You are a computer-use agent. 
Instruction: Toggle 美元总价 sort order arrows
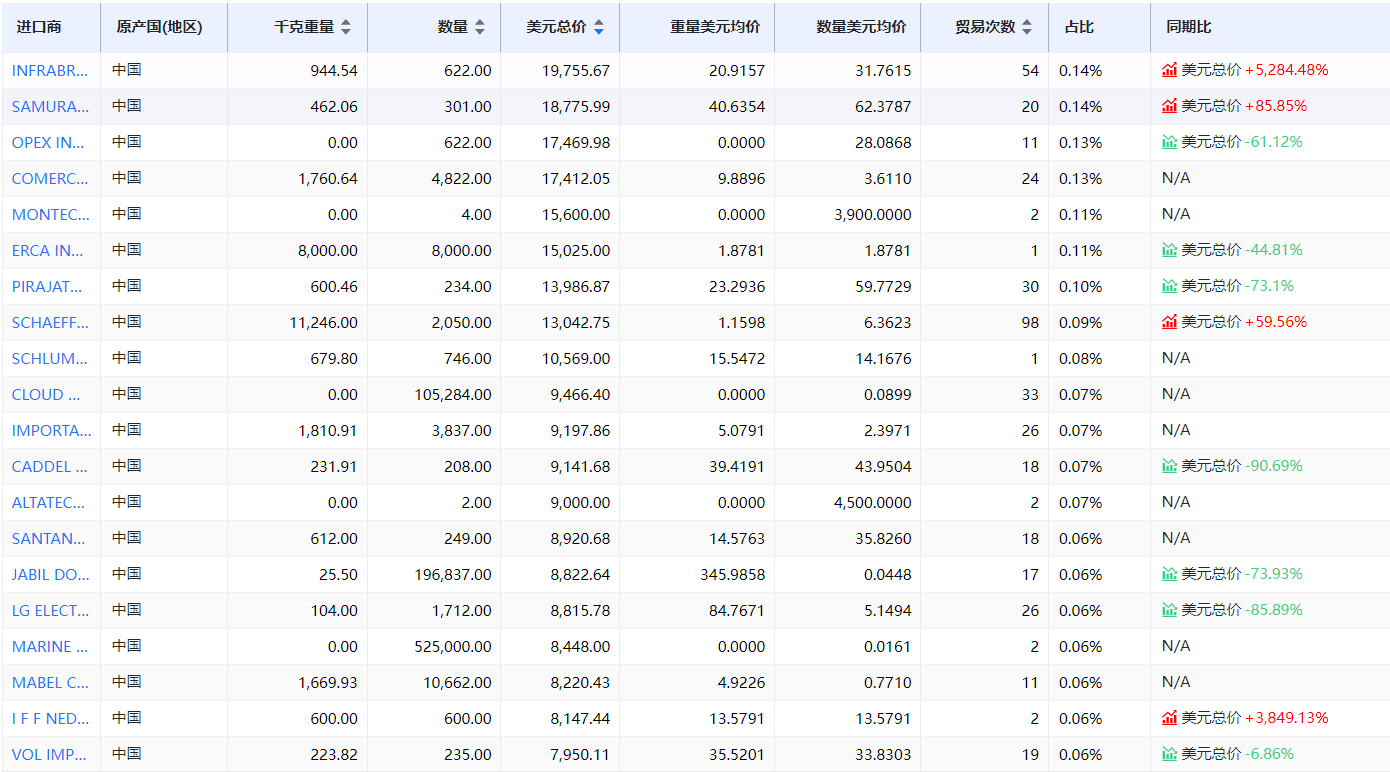point(598,28)
